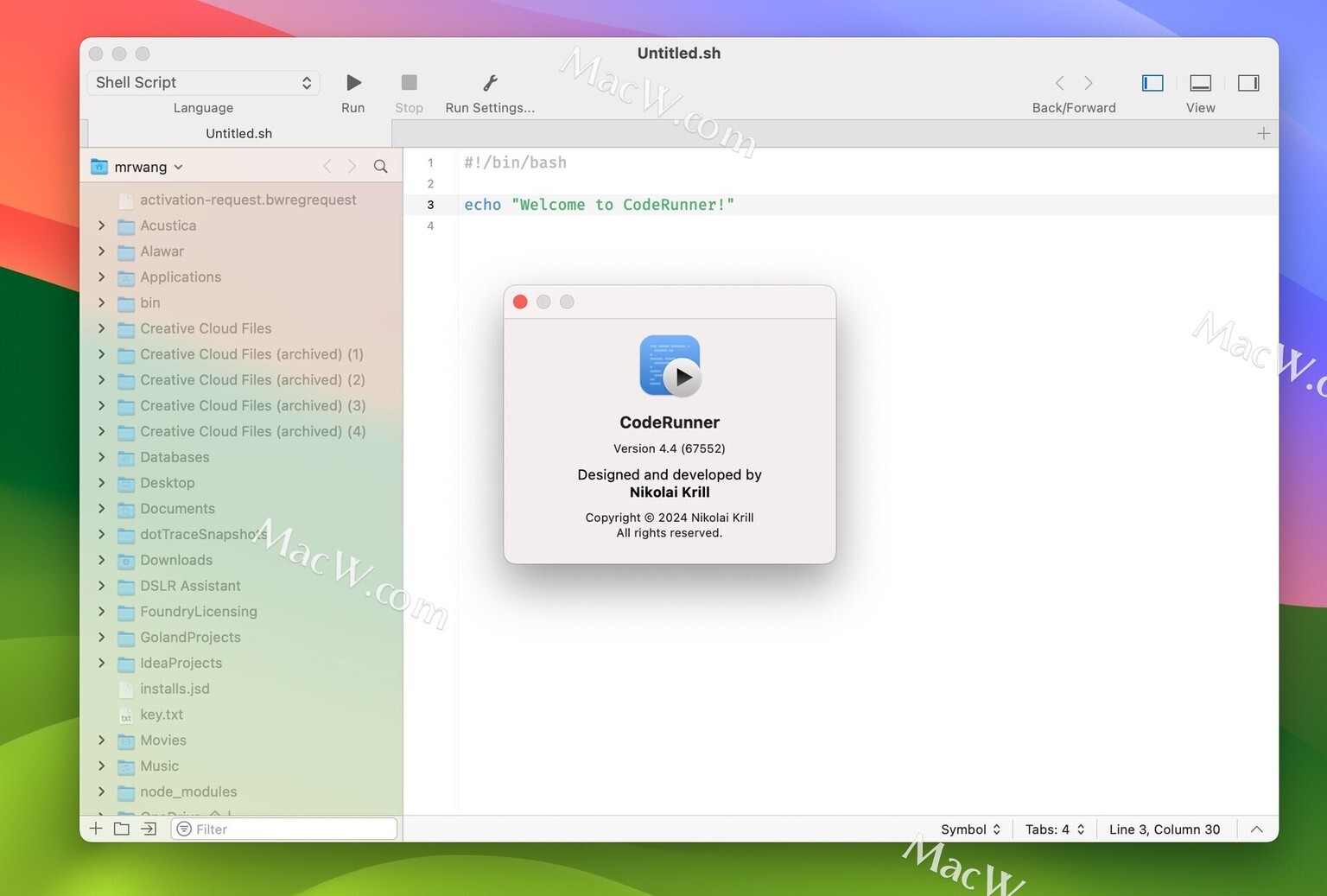Viewport: 1327px width, 896px height.
Task: Click the add file plus icon
Action: point(96,829)
